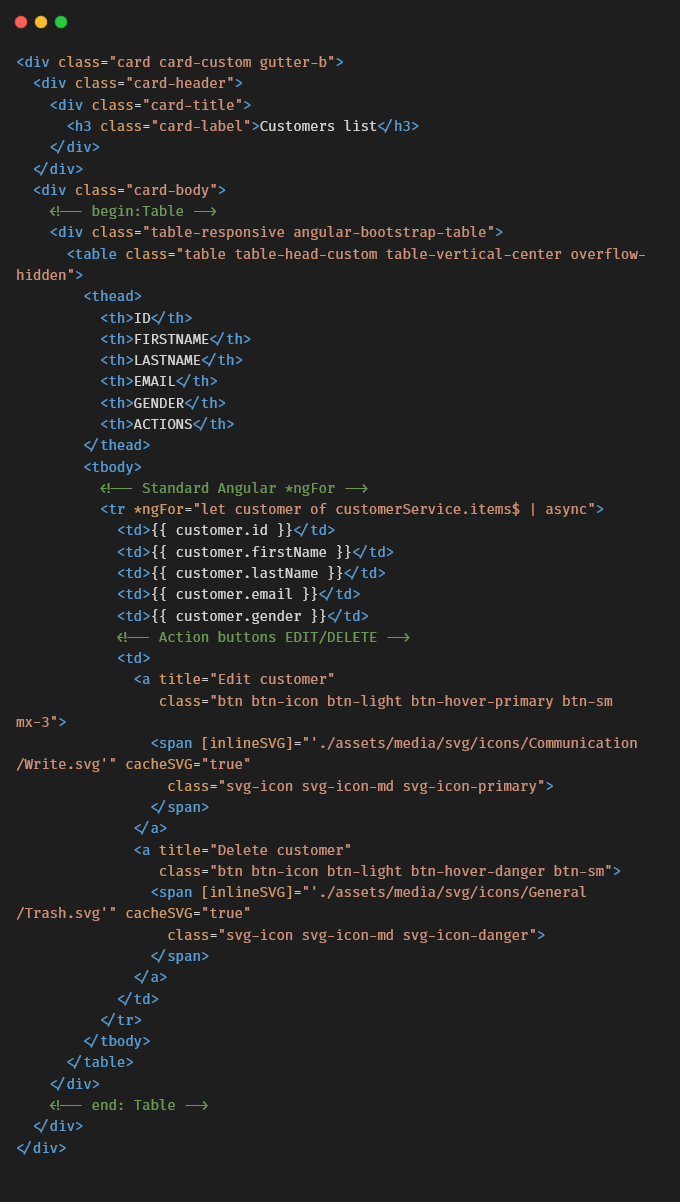Click the yellow minimize window dot
The width and height of the screenshot is (680, 1202).
[x=41, y=22]
